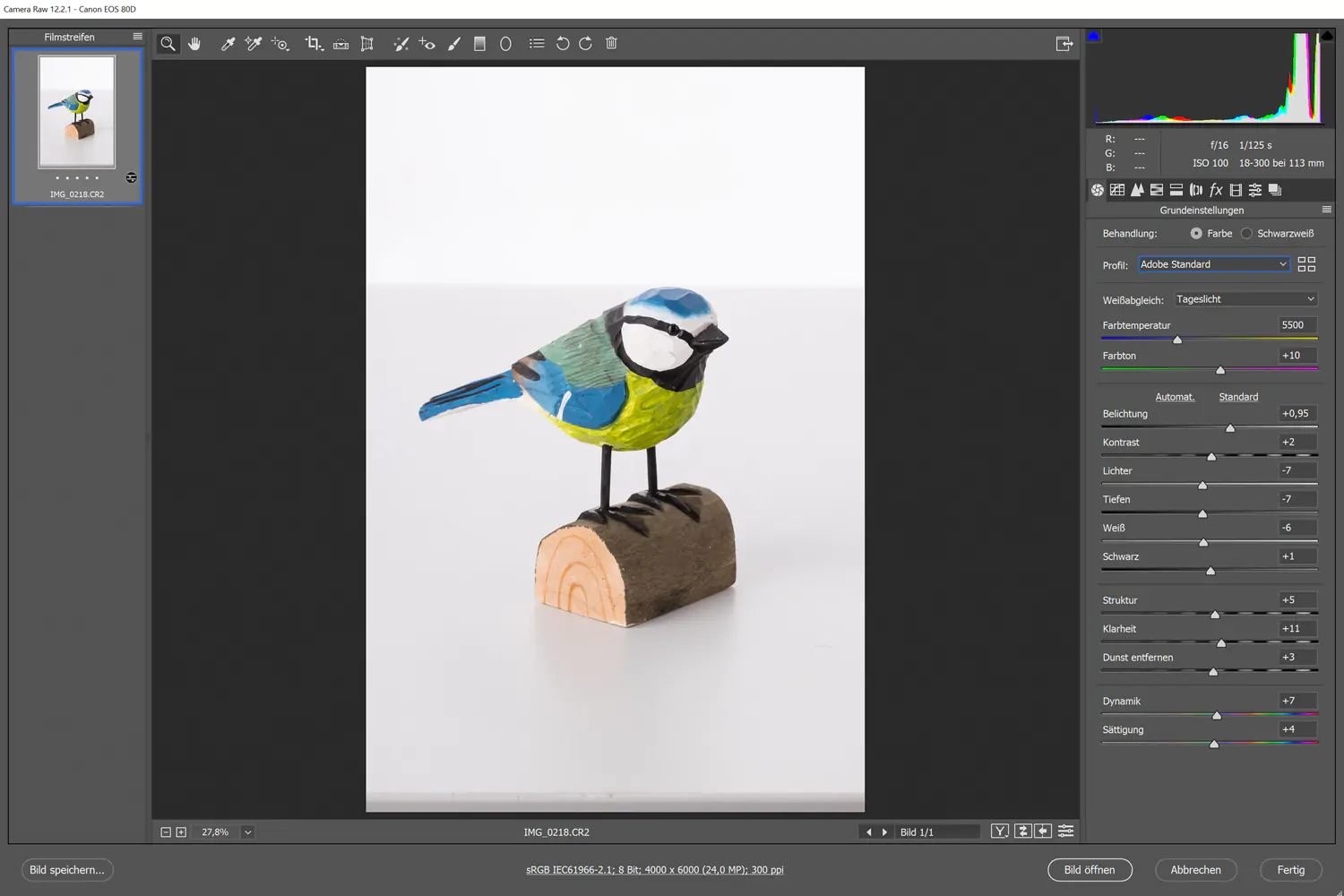Select the adjustment brush tool
The height and width of the screenshot is (896, 1344).
(452, 43)
